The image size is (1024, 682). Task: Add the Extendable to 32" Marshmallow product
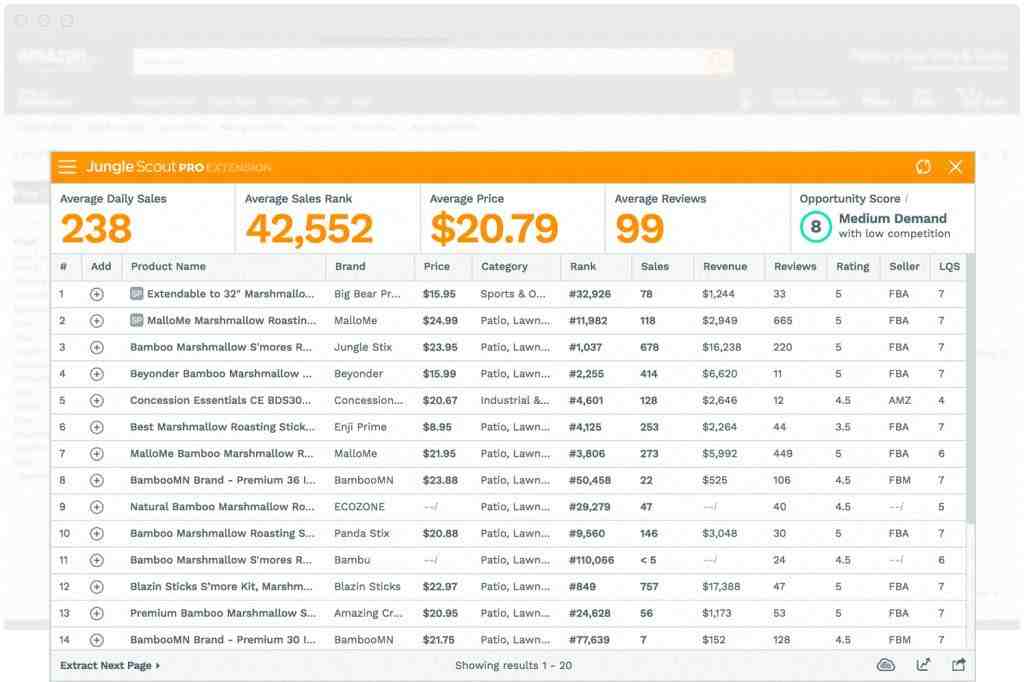click(97, 295)
